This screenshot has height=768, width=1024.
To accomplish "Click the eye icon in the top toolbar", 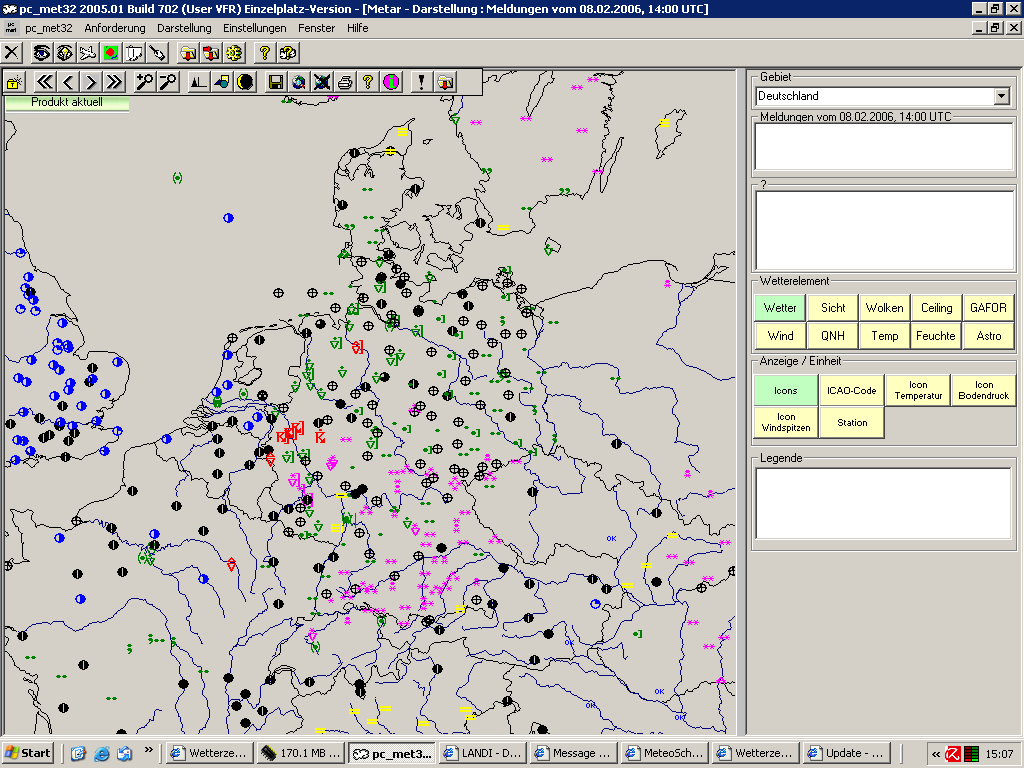I will point(42,53).
